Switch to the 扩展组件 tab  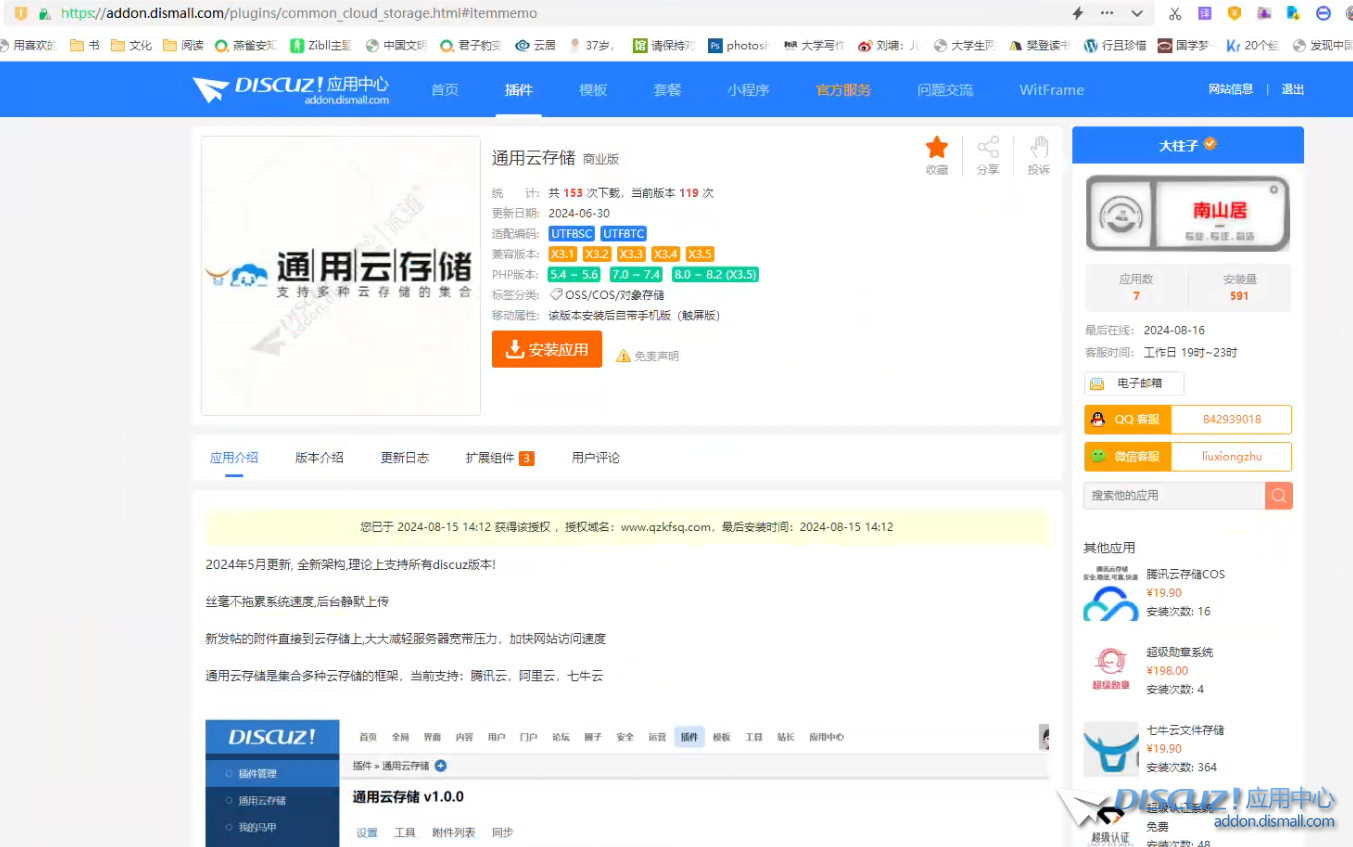click(499, 458)
